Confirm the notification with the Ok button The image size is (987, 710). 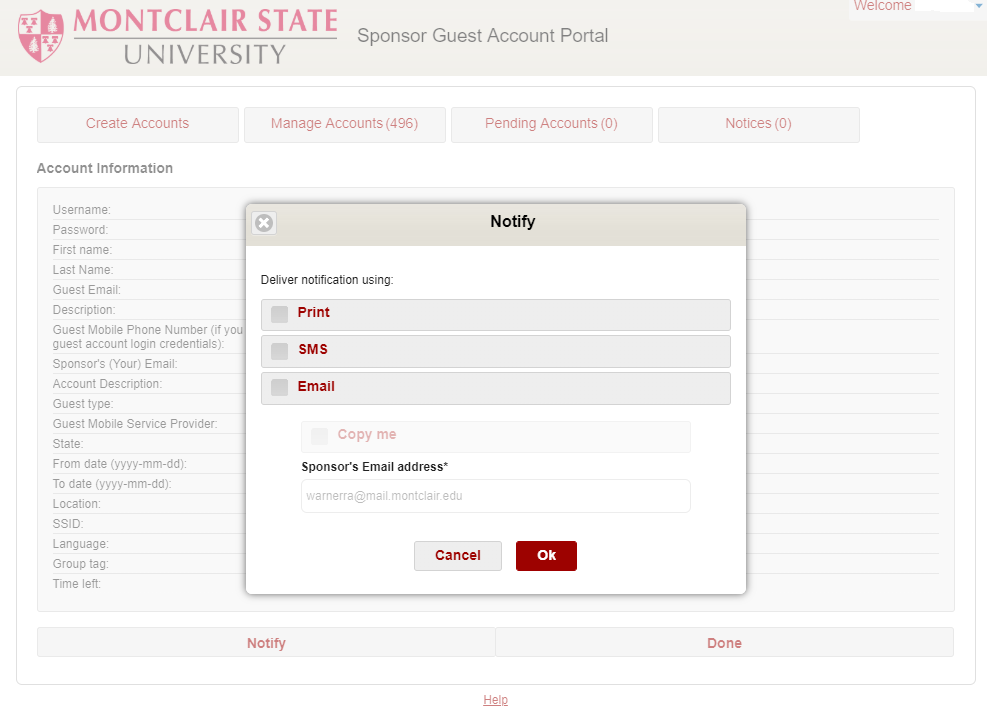546,556
